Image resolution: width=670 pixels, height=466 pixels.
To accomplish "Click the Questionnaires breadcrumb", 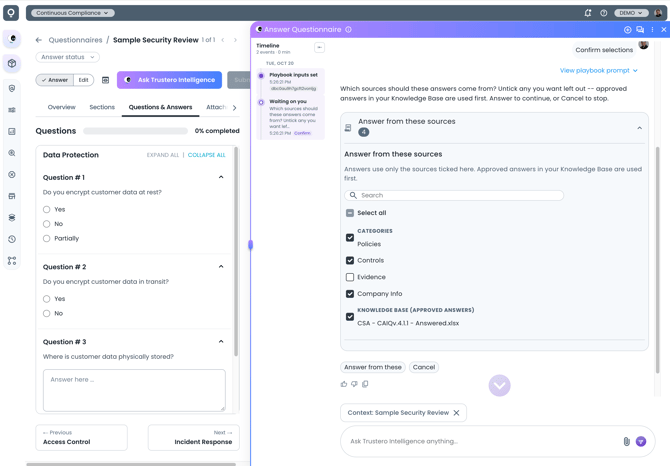I will click(x=75, y=40).
